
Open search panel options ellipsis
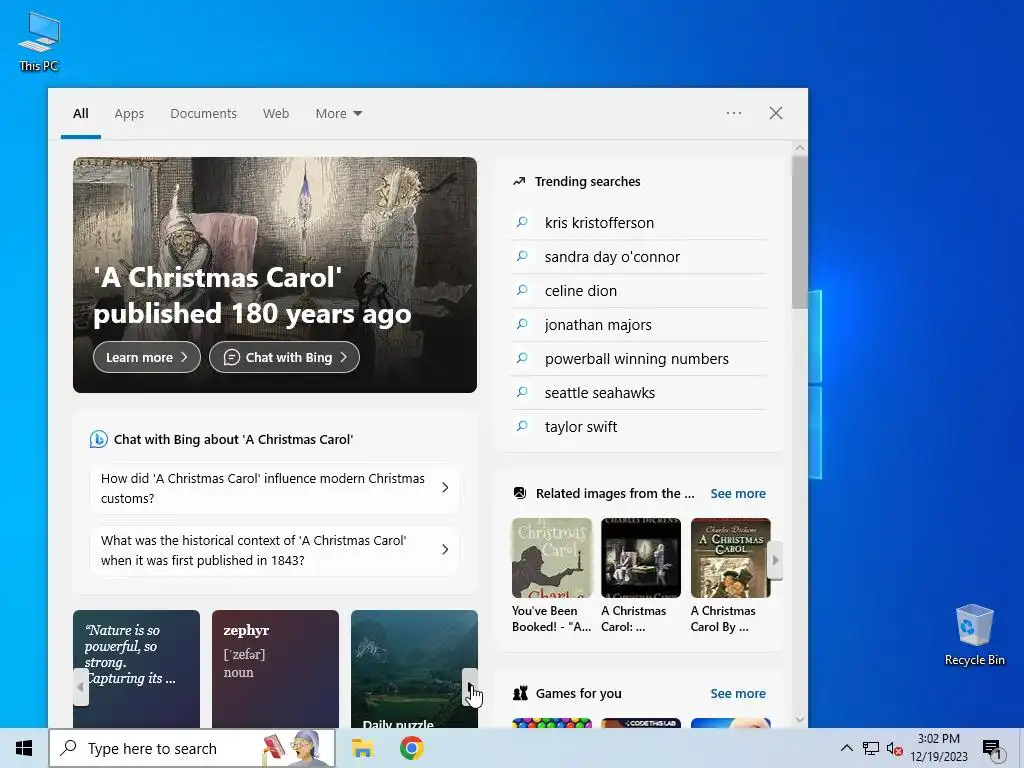733,113
